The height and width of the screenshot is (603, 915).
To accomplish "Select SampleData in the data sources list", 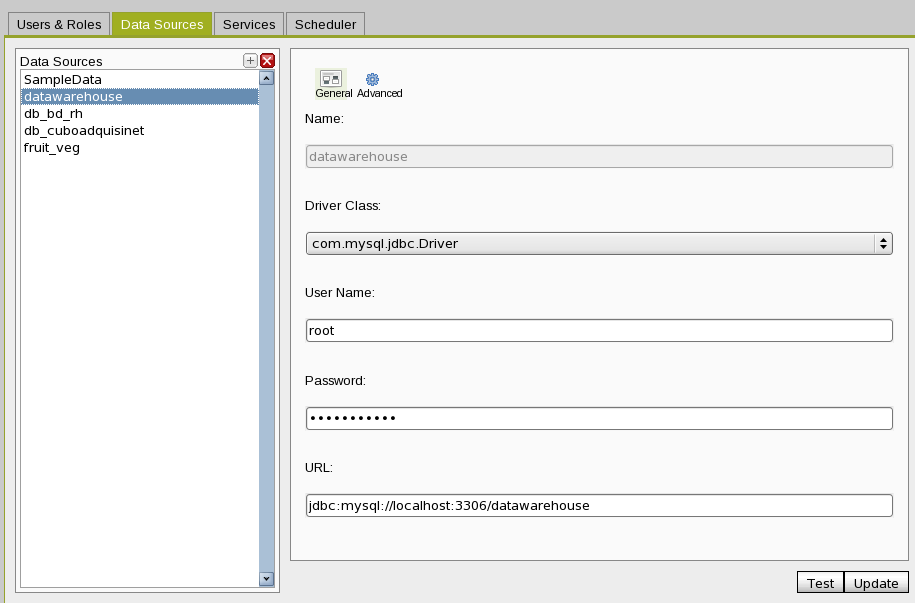I will [x=63, y=79].
